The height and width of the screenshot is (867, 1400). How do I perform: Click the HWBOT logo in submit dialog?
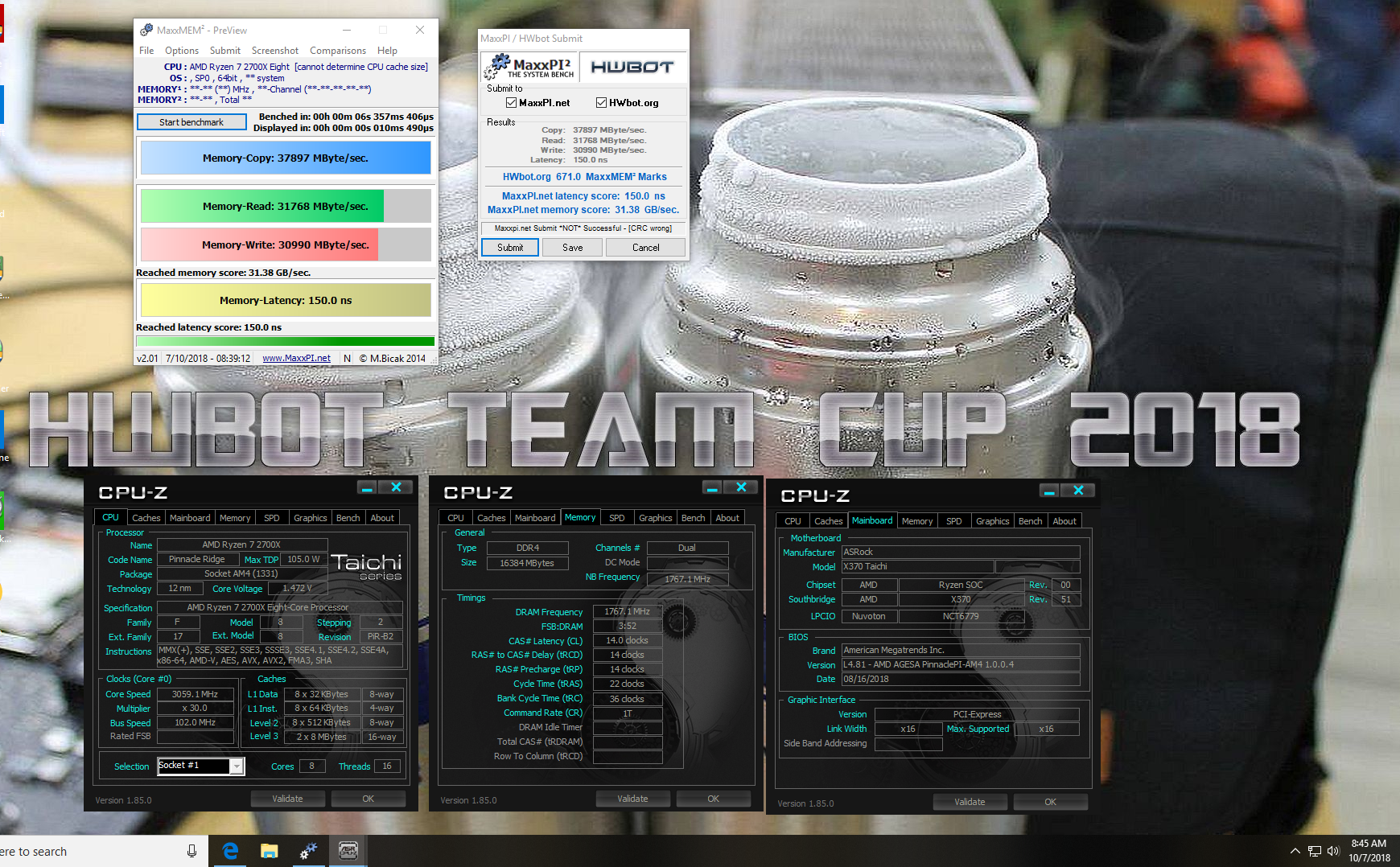(632, 67)
